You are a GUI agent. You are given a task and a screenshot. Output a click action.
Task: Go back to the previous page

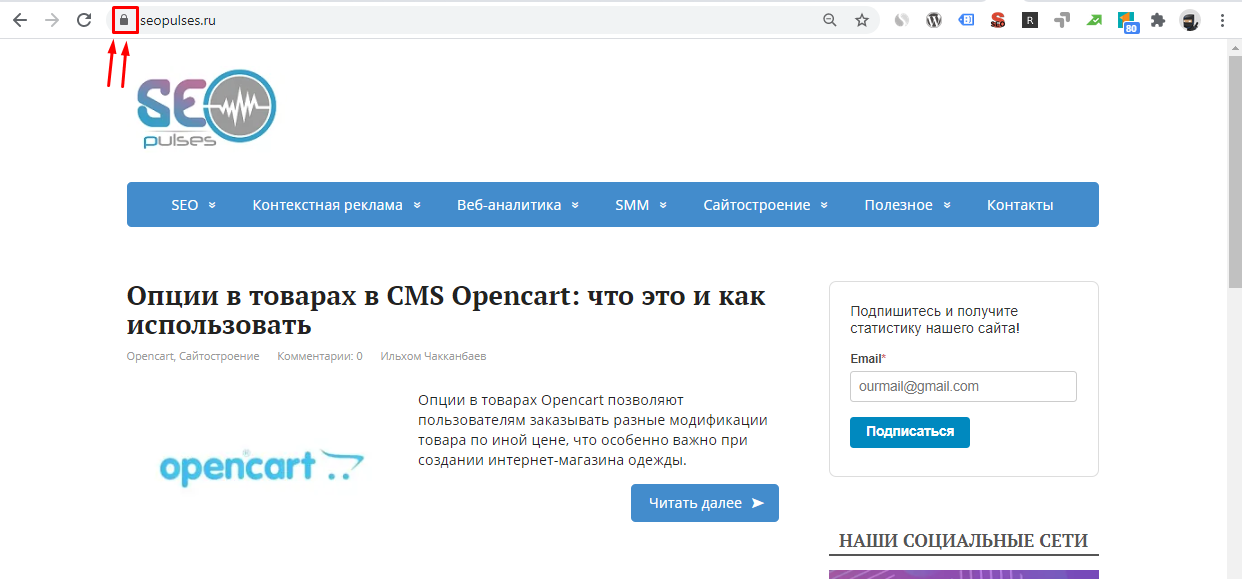point(20,20)
